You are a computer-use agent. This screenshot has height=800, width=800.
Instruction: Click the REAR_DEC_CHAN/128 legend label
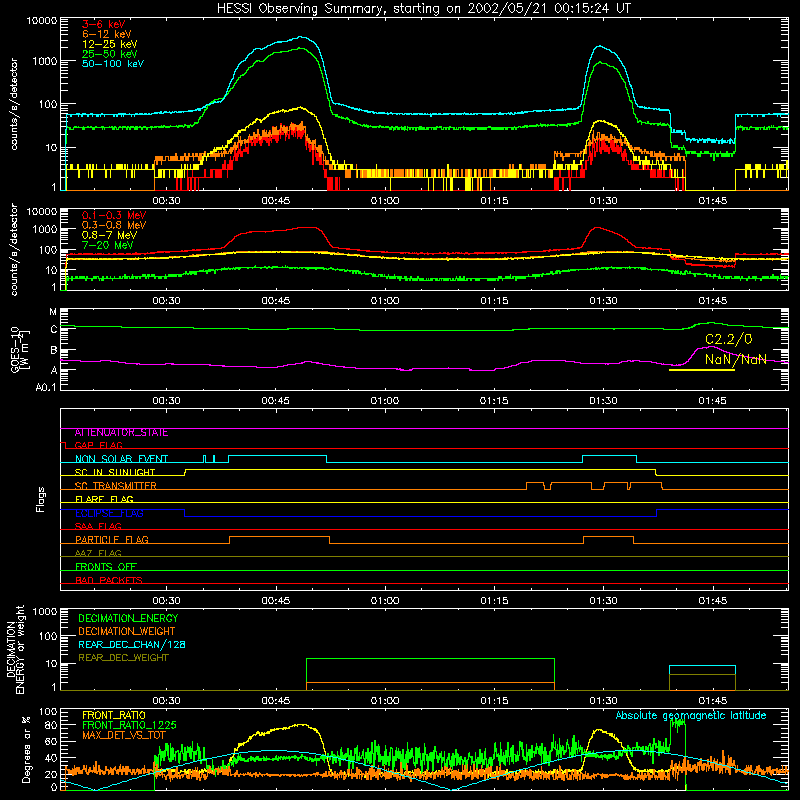(x=132, y=645)
